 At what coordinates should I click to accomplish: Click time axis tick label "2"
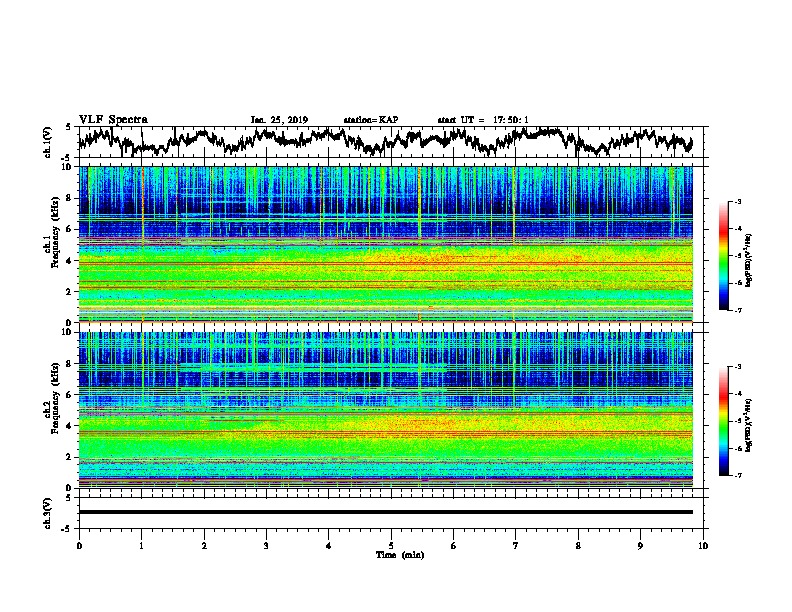click(x=204, y=546)
